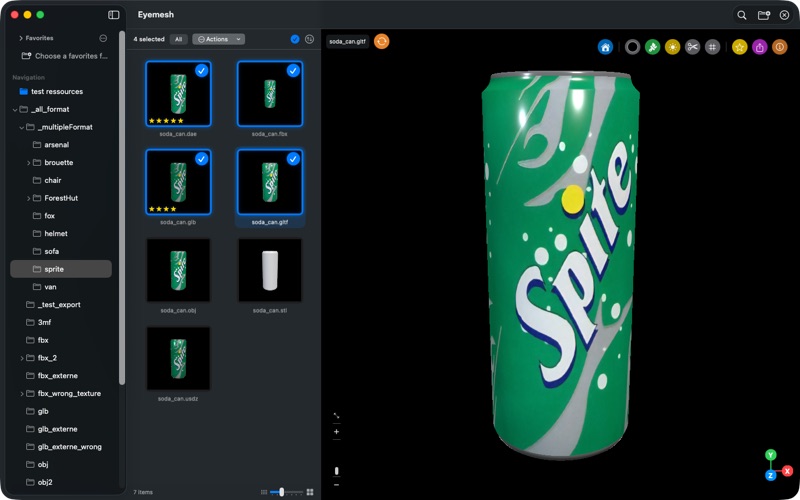The image size is (800, 500).
Task: Click Choose a favorites folder
Action: coord(64,56)
